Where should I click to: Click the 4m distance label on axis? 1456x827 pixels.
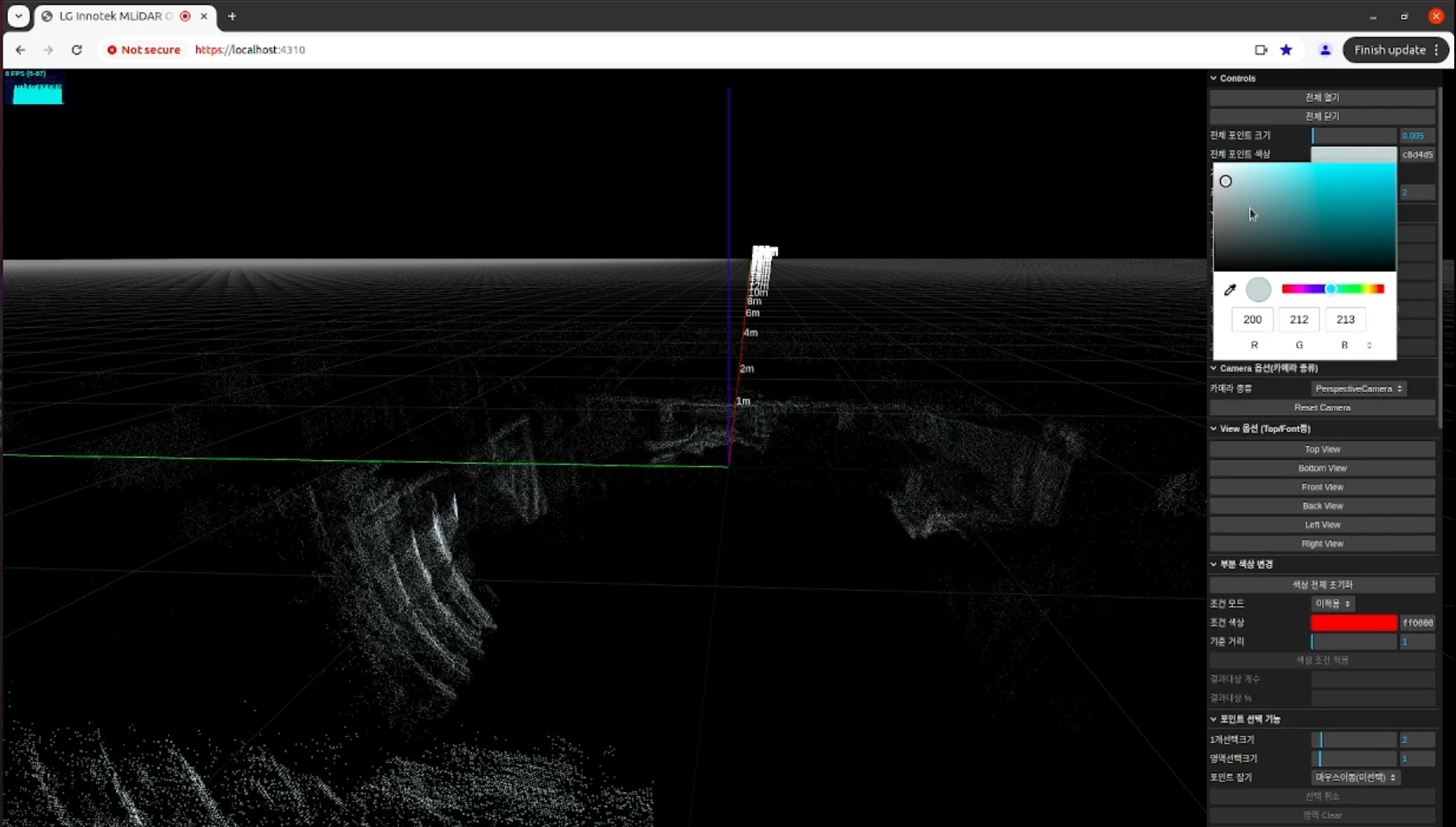[x=750, y=333]
